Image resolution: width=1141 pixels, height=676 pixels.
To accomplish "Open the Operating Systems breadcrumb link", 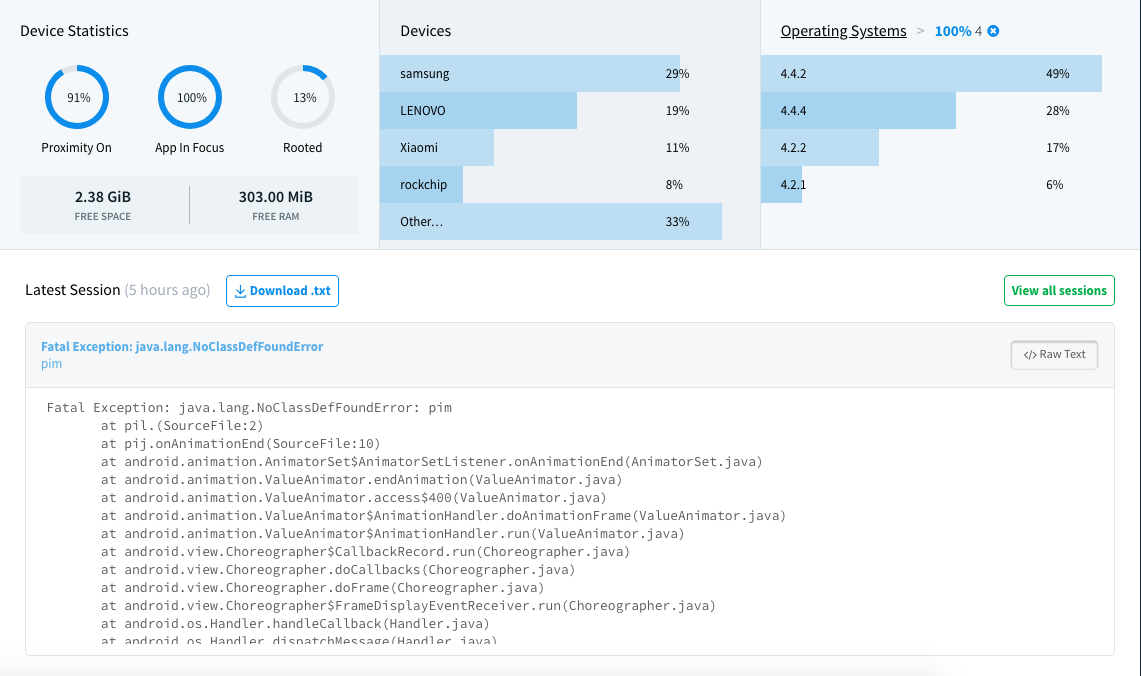I will pyautogui.click(x=843, y=31).
